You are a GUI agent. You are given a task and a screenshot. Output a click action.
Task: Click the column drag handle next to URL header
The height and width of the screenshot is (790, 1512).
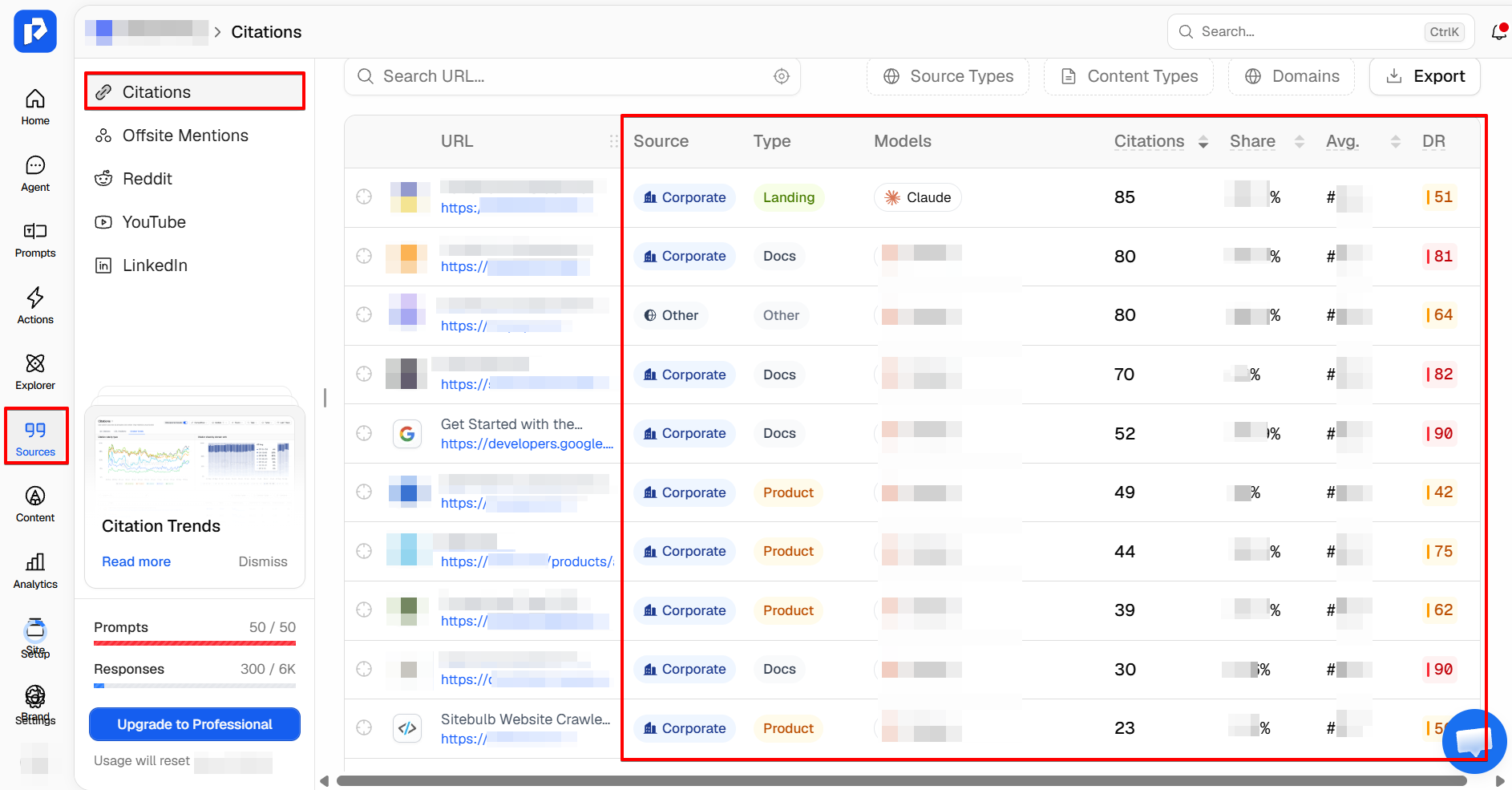pyautogui.click(x=614, y=141)
